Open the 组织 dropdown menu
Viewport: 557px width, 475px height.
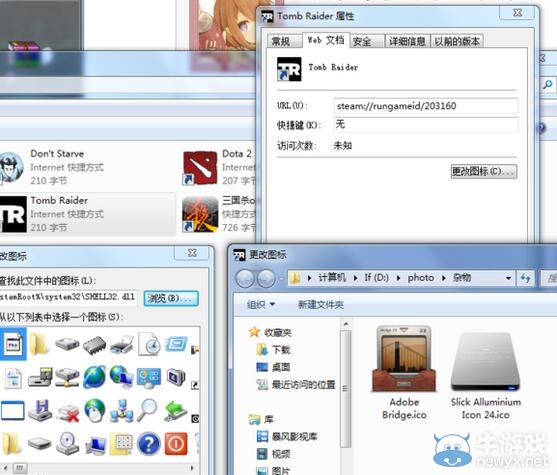[261, 304]
